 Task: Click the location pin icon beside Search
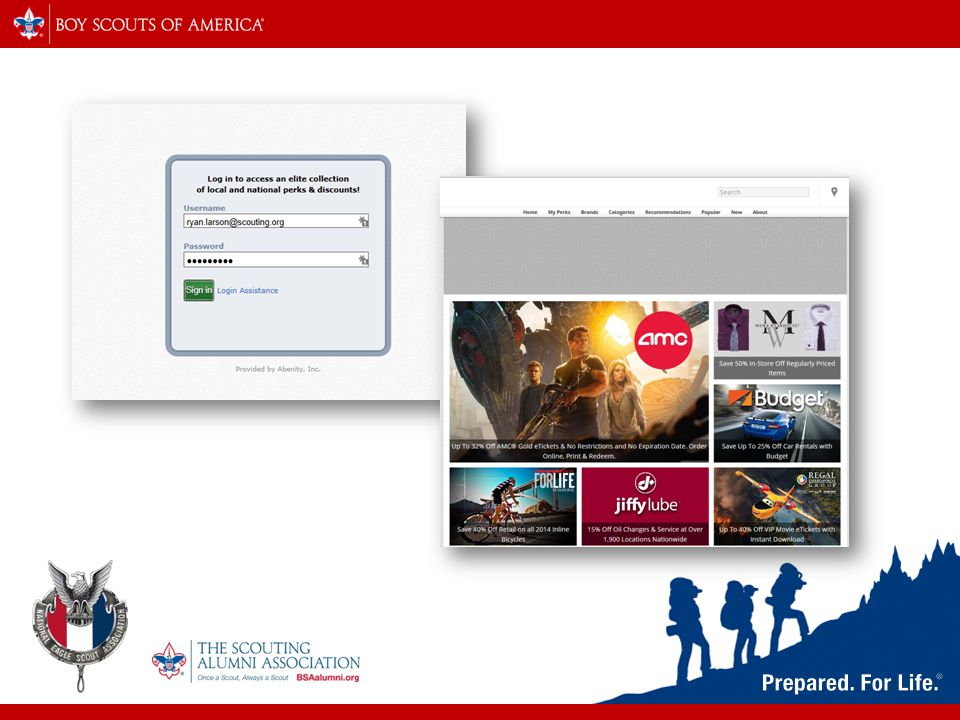tap(834, 192)
